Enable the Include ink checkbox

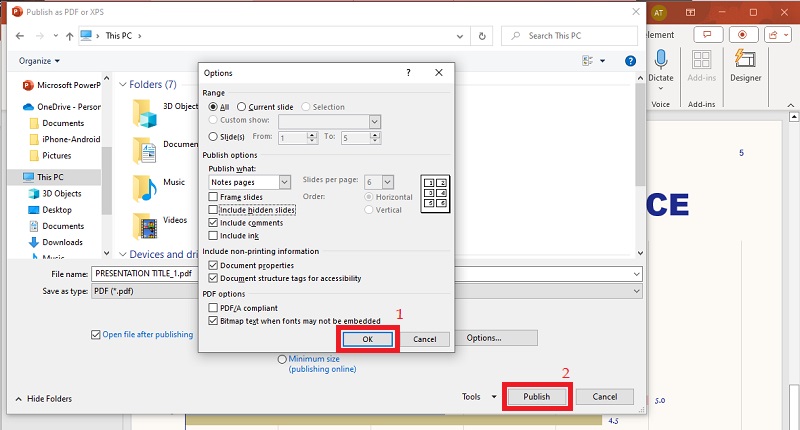[213, 236]
